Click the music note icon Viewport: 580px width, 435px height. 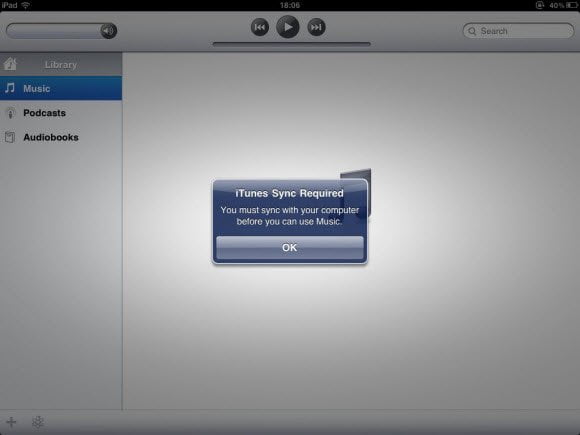tap(10, 88)
